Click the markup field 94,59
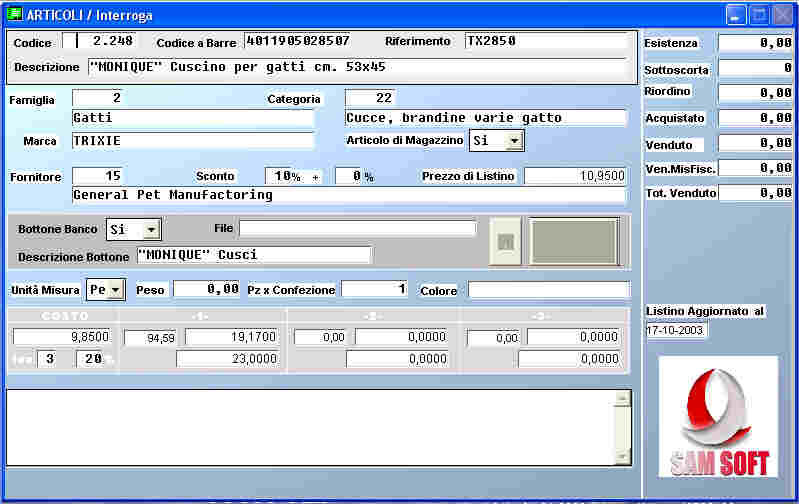 (150, 338)
